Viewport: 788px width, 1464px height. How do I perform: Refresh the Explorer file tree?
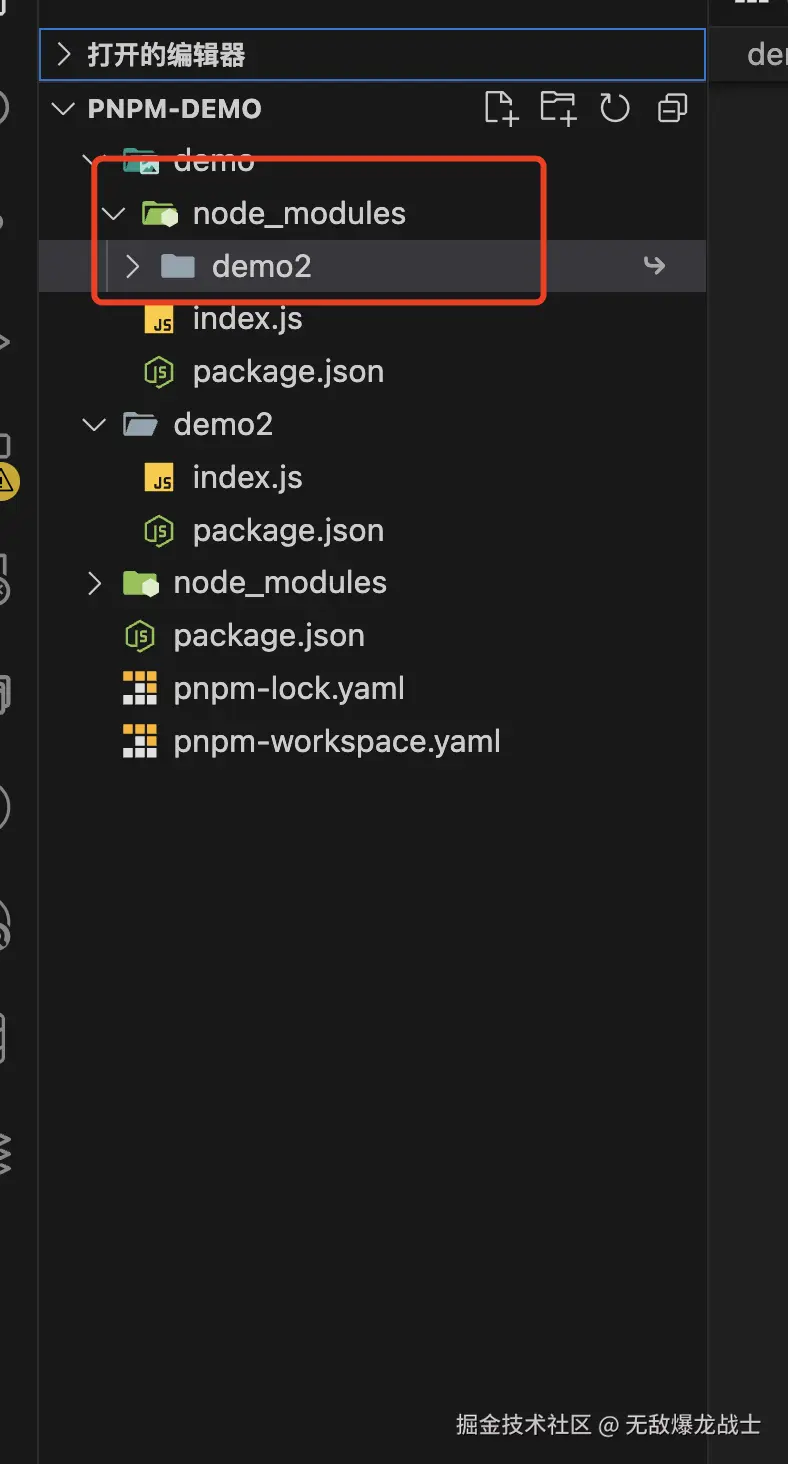click(x=615, y=108)
